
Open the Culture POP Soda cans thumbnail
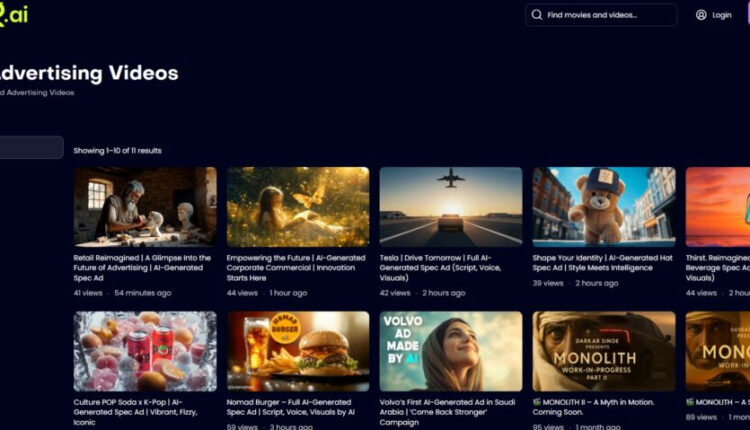145,351
